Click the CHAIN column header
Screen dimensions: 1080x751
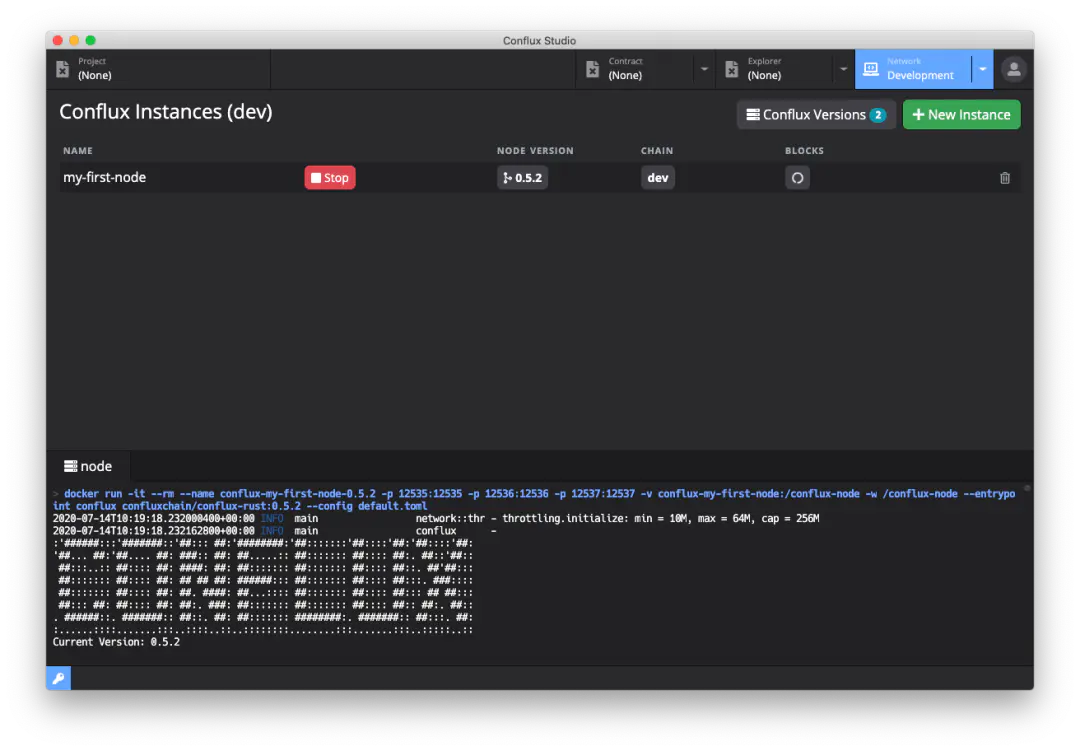pos(657,150)
